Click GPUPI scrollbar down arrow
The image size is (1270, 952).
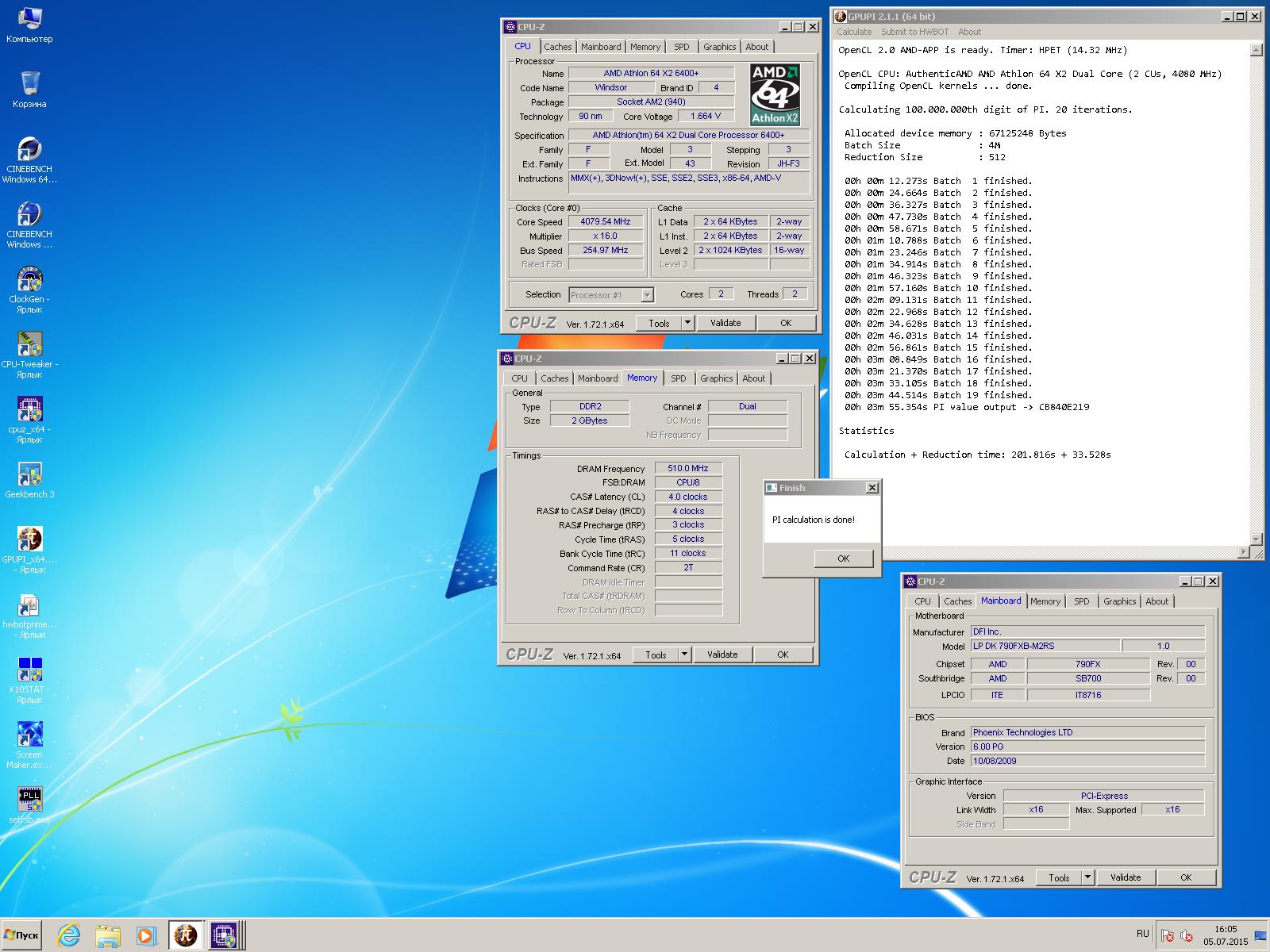pos(1256,539)
